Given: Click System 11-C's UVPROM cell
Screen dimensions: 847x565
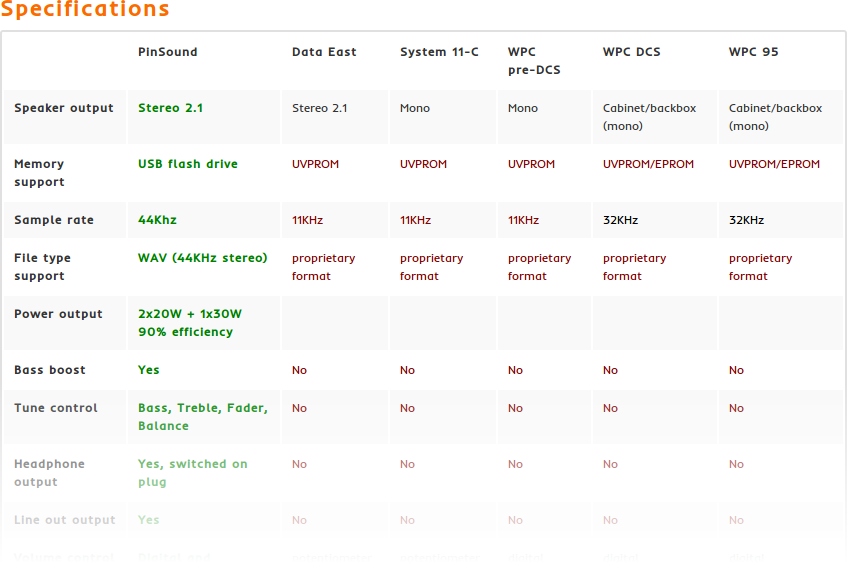Looking at the screenshot, I should (x=423, y=164).
